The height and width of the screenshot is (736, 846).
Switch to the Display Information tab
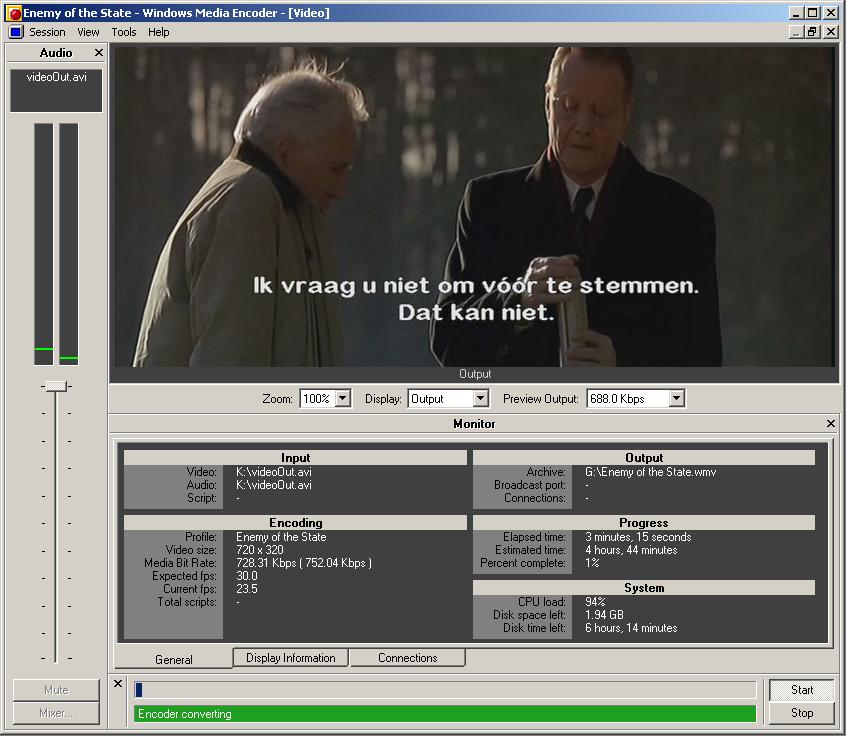(x=290, y=658)
